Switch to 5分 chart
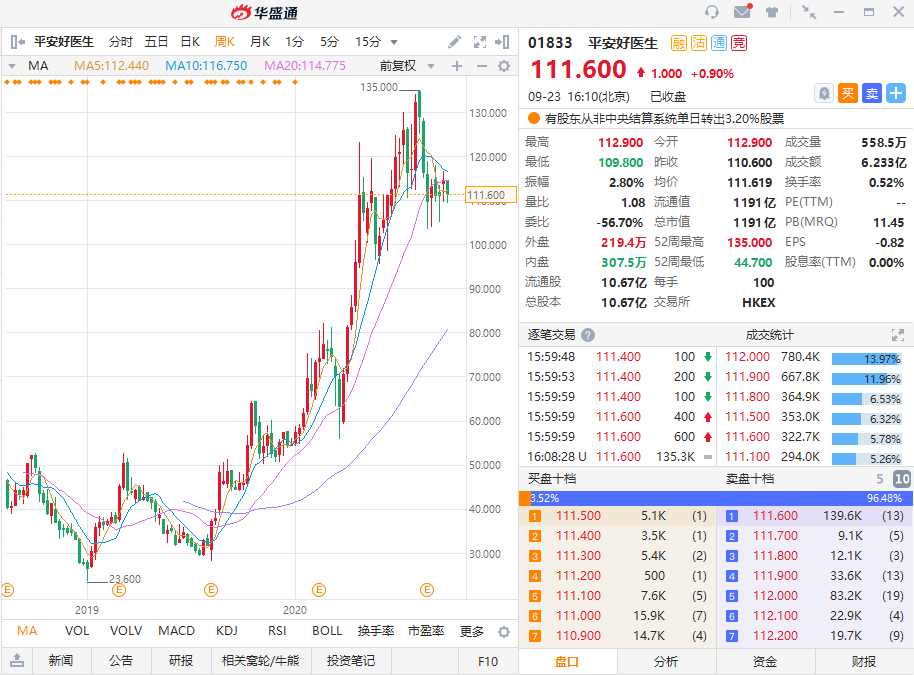914x675 pixels. tap(329, 42)
